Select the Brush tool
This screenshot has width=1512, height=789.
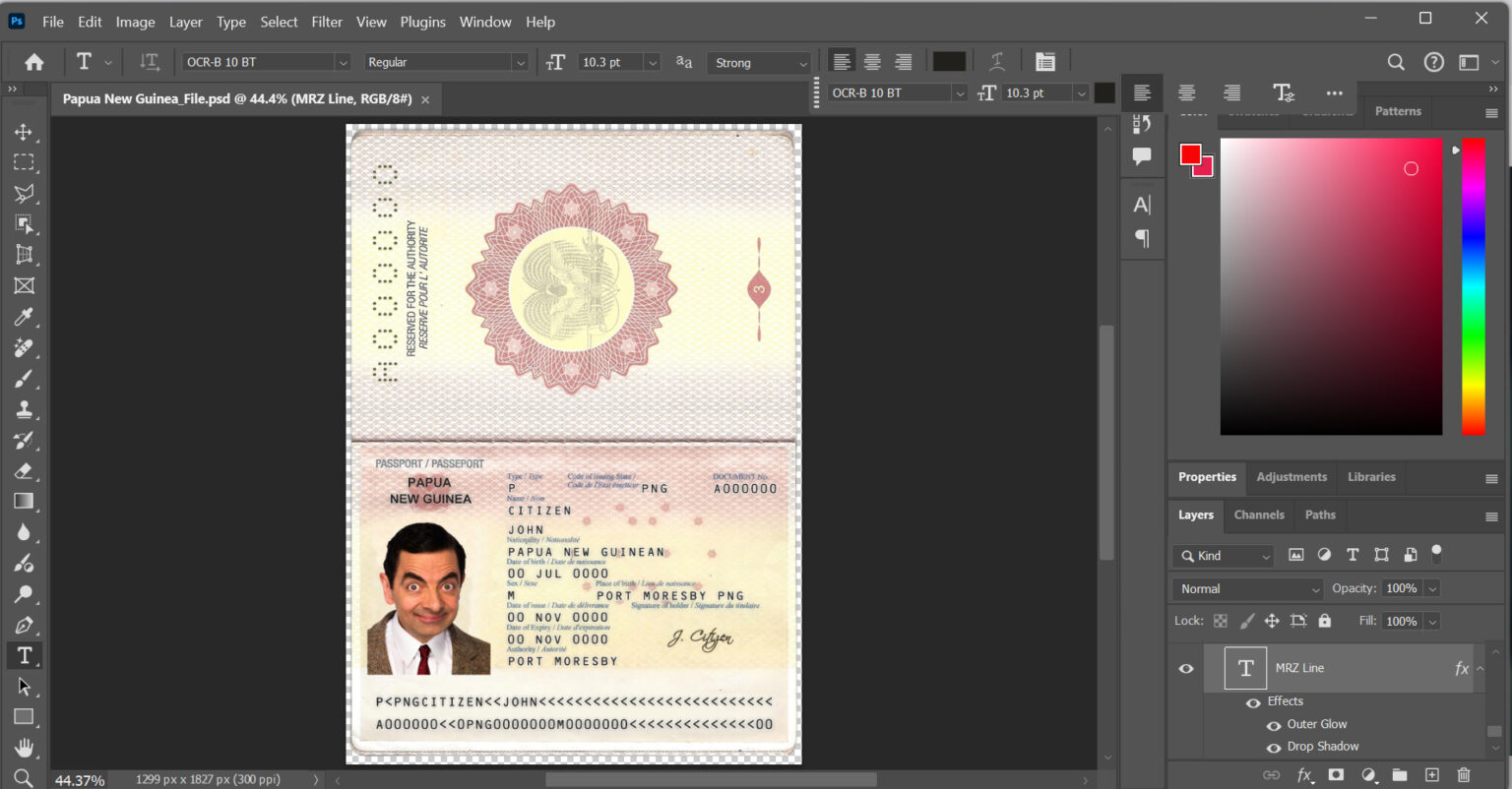point(24,379)
